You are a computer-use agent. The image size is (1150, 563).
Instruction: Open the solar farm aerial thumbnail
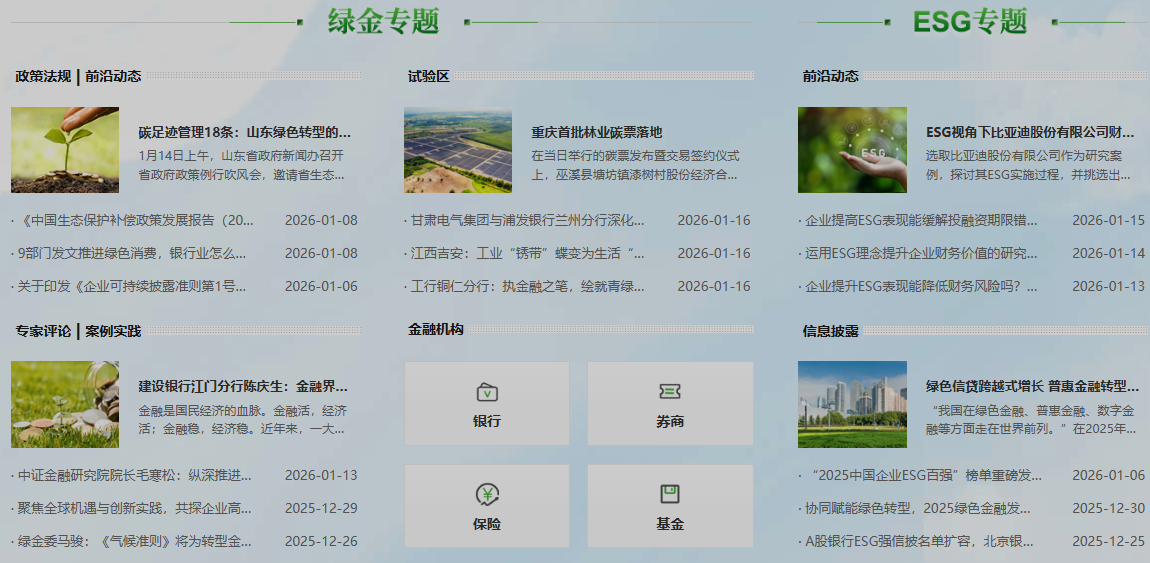[x=458, y=150]
